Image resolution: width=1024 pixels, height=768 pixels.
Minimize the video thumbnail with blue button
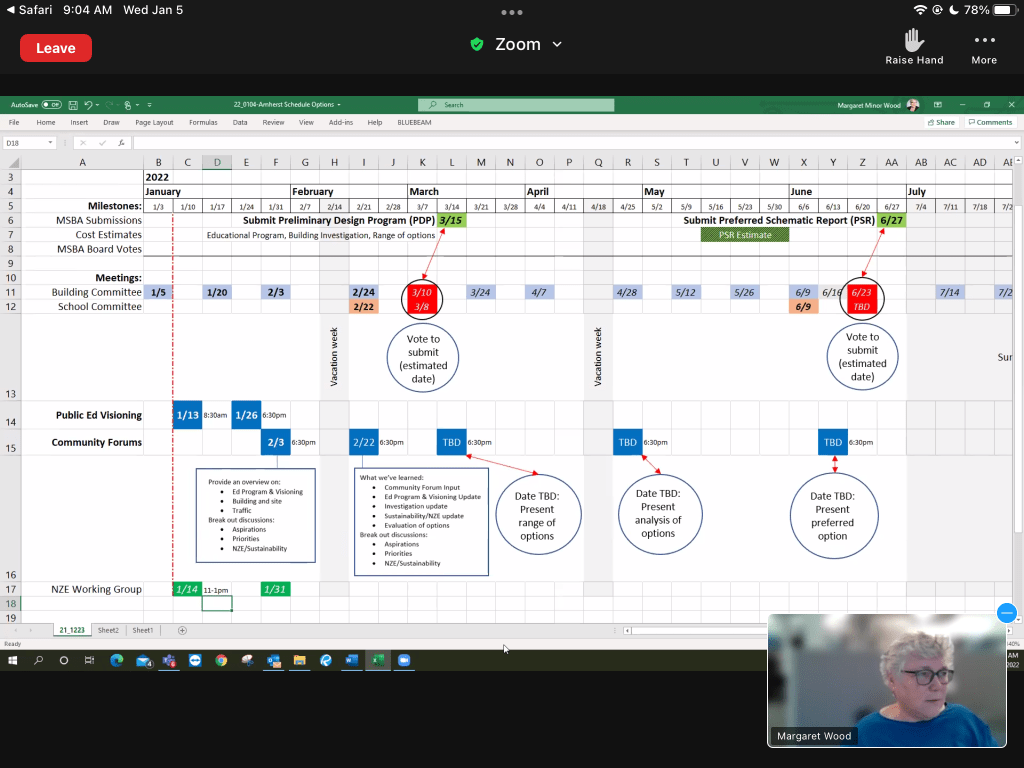(1007, 613)
